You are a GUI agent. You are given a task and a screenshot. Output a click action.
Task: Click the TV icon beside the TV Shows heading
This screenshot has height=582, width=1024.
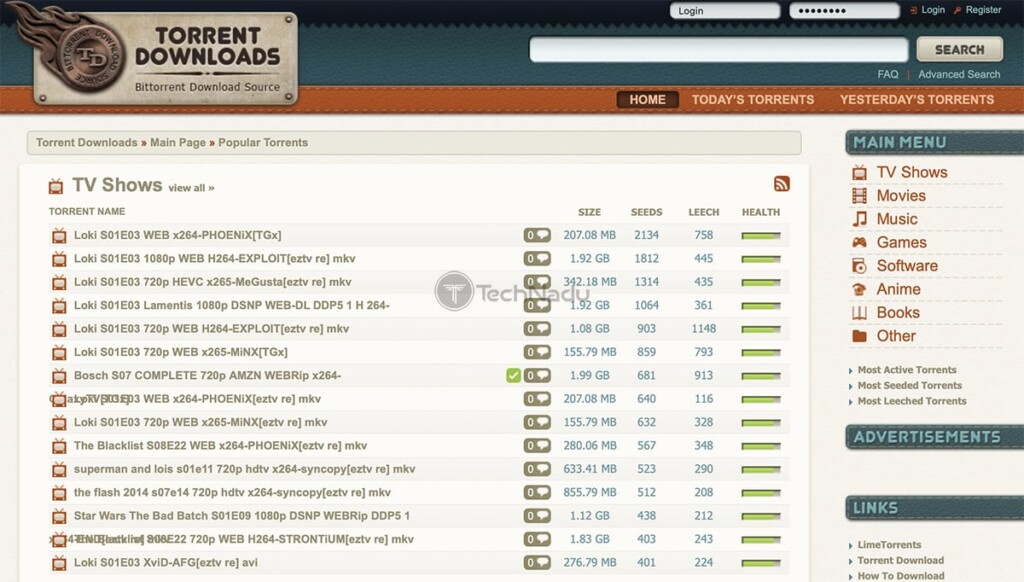(x=56, y=187)
